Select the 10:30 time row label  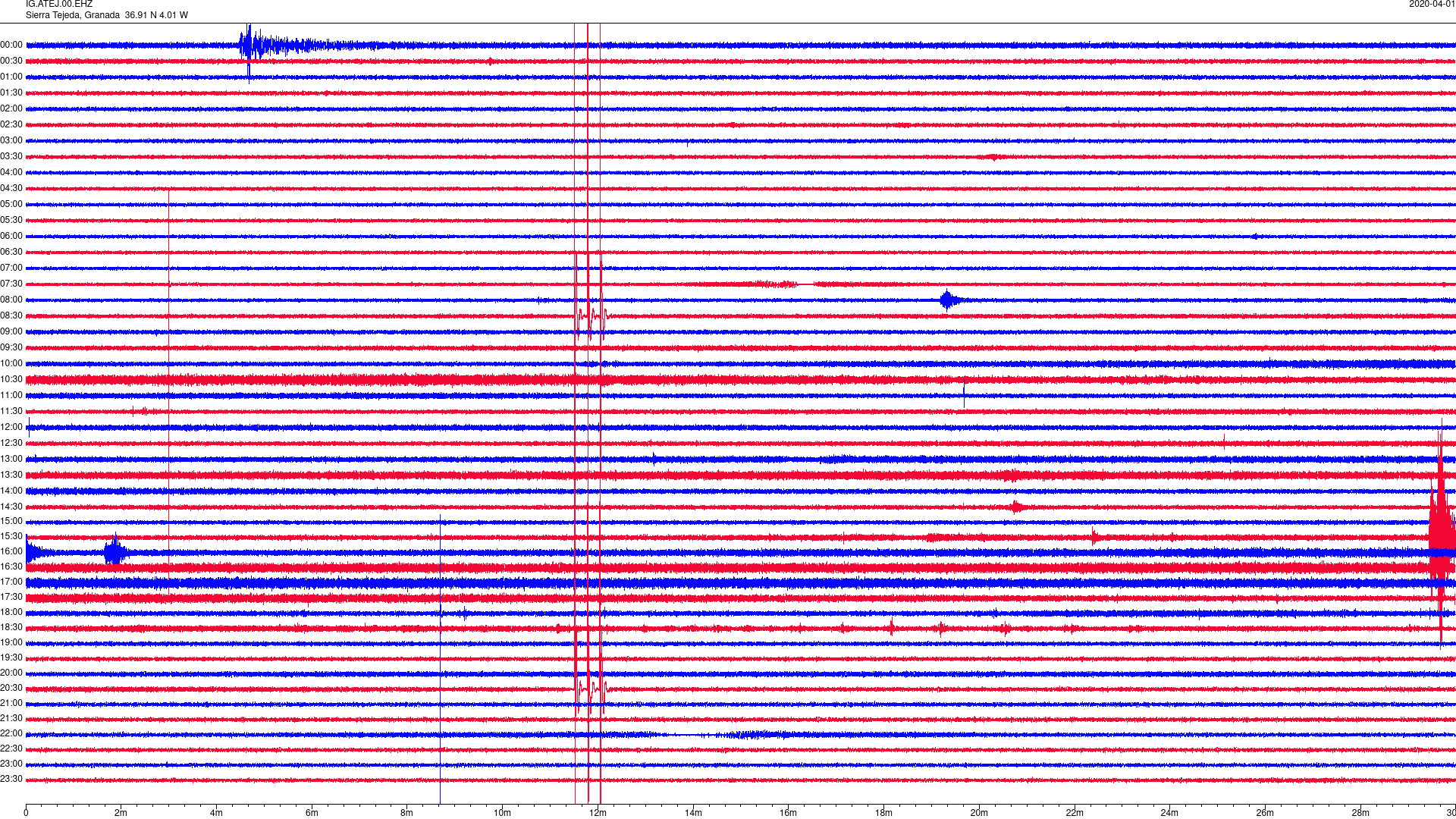click(11, 379)
